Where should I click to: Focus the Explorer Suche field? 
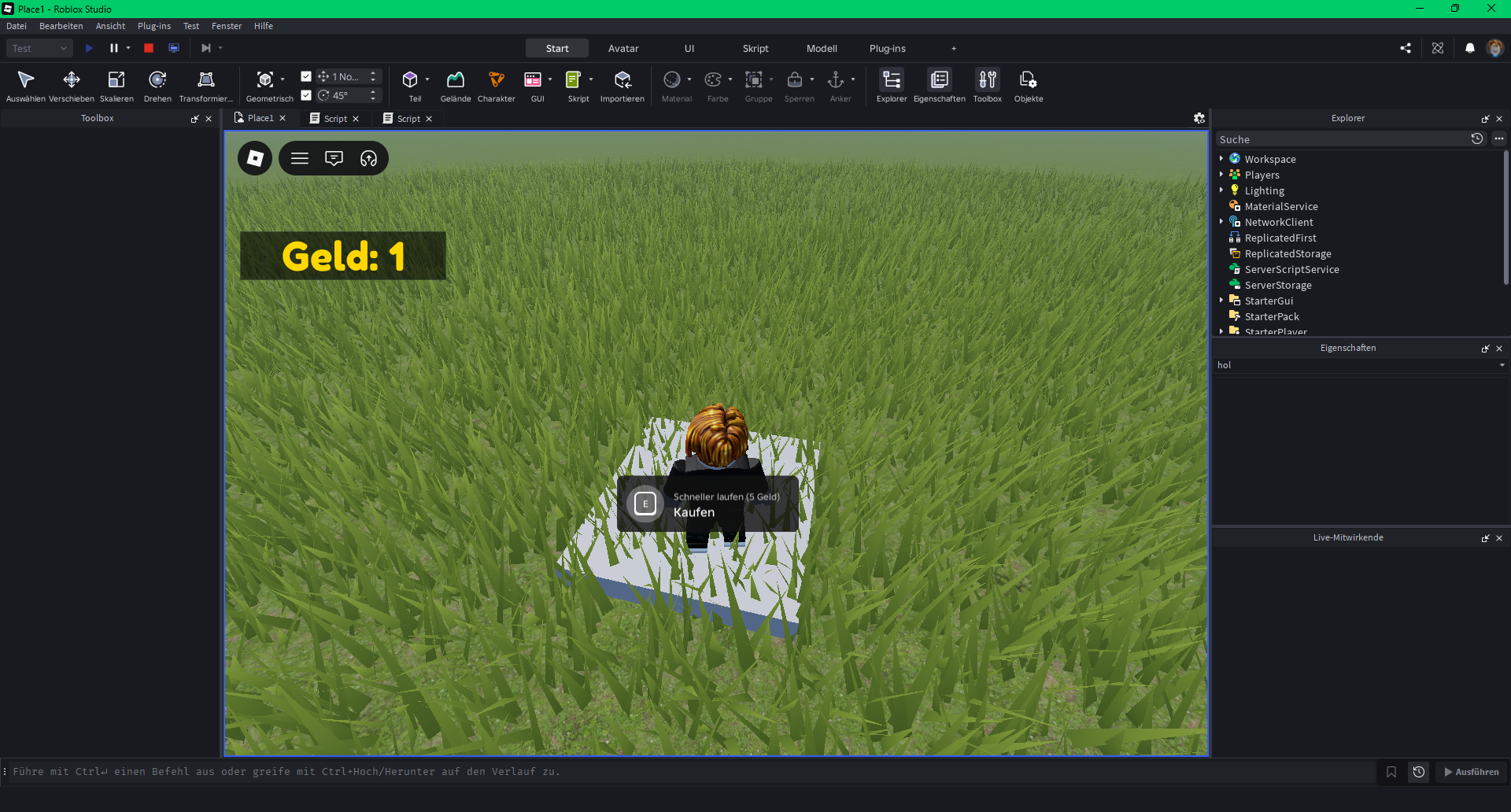(1341, 139)
